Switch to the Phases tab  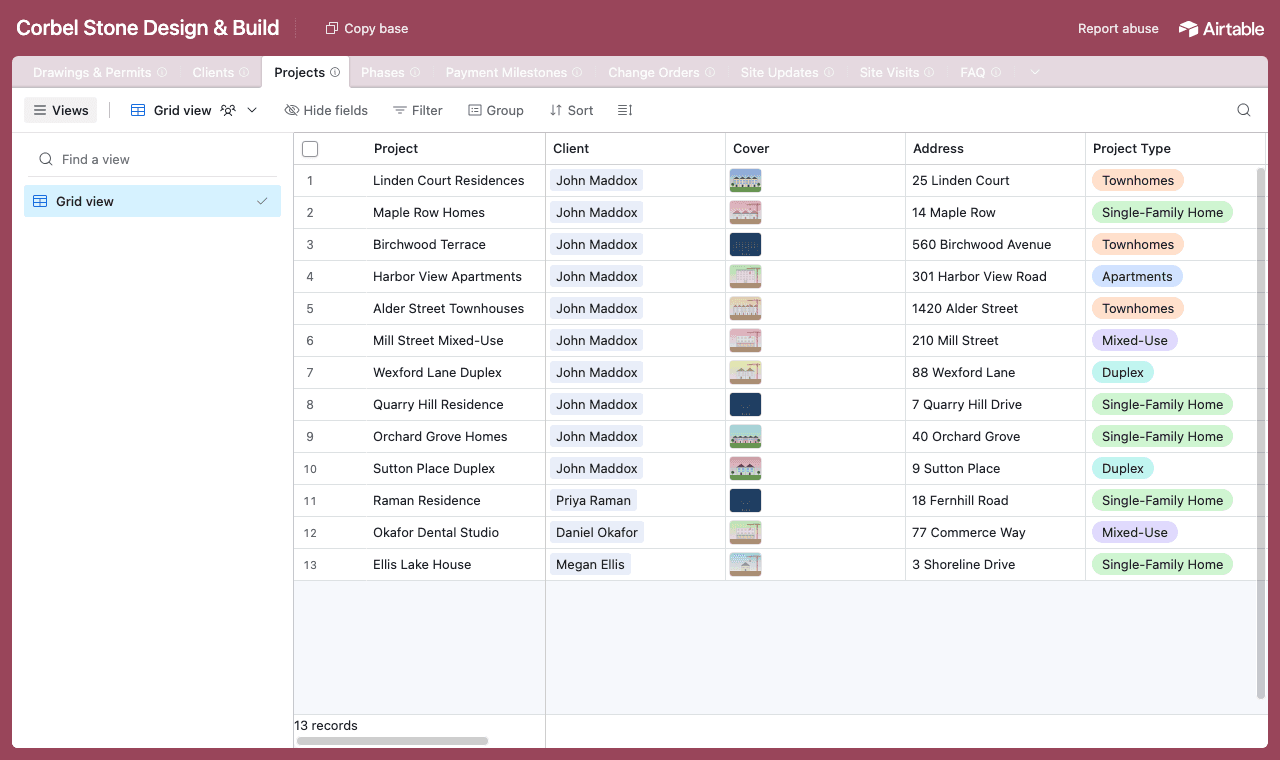click(383, 72)
